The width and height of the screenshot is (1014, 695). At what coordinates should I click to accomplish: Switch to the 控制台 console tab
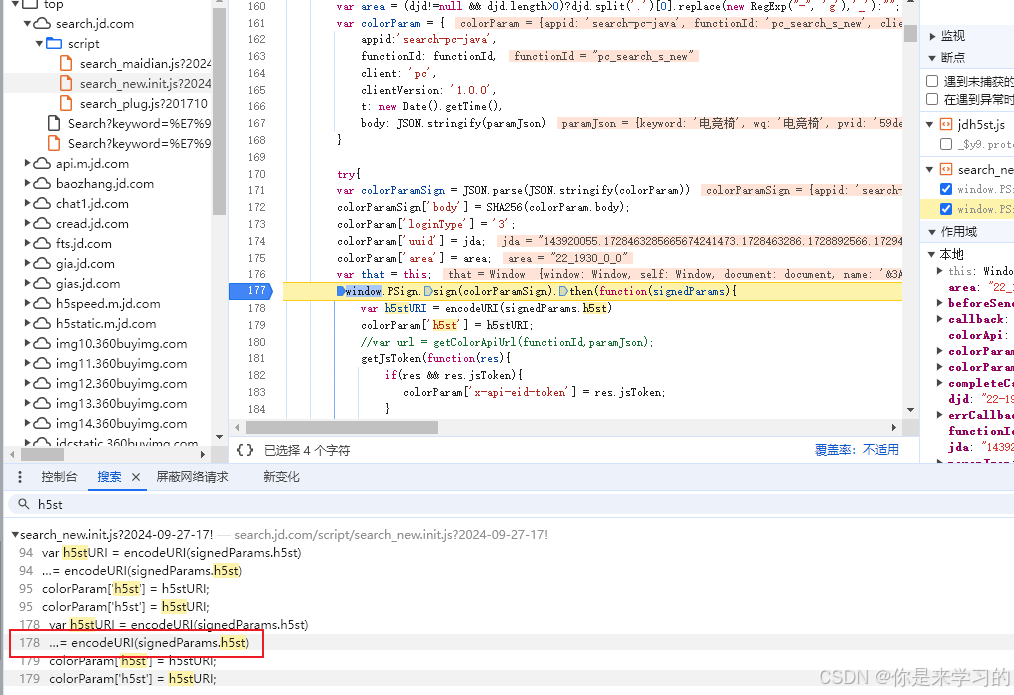coord(59,477)
